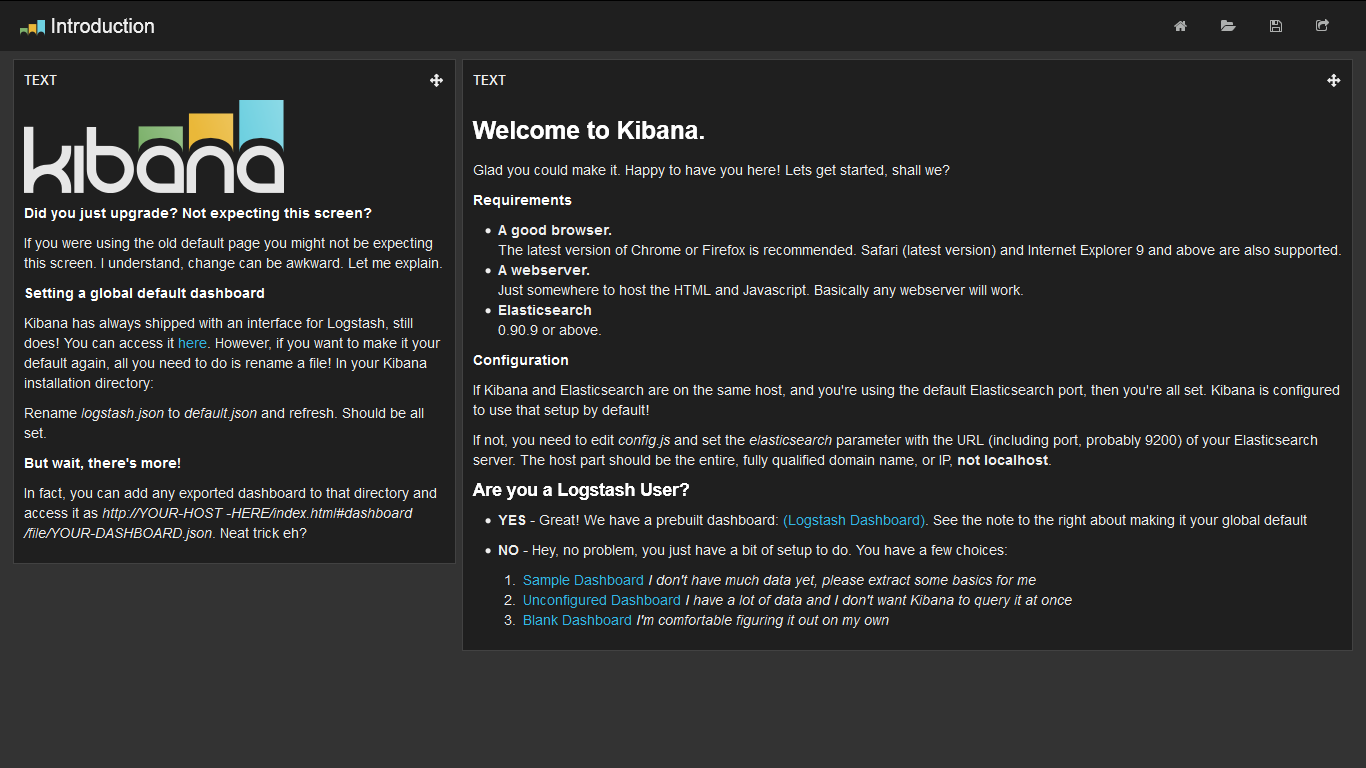The height and width of the screenshot is (768, 1366).
Task: Open the Blank Dashboard link
Action: click(x=577, y=620)
